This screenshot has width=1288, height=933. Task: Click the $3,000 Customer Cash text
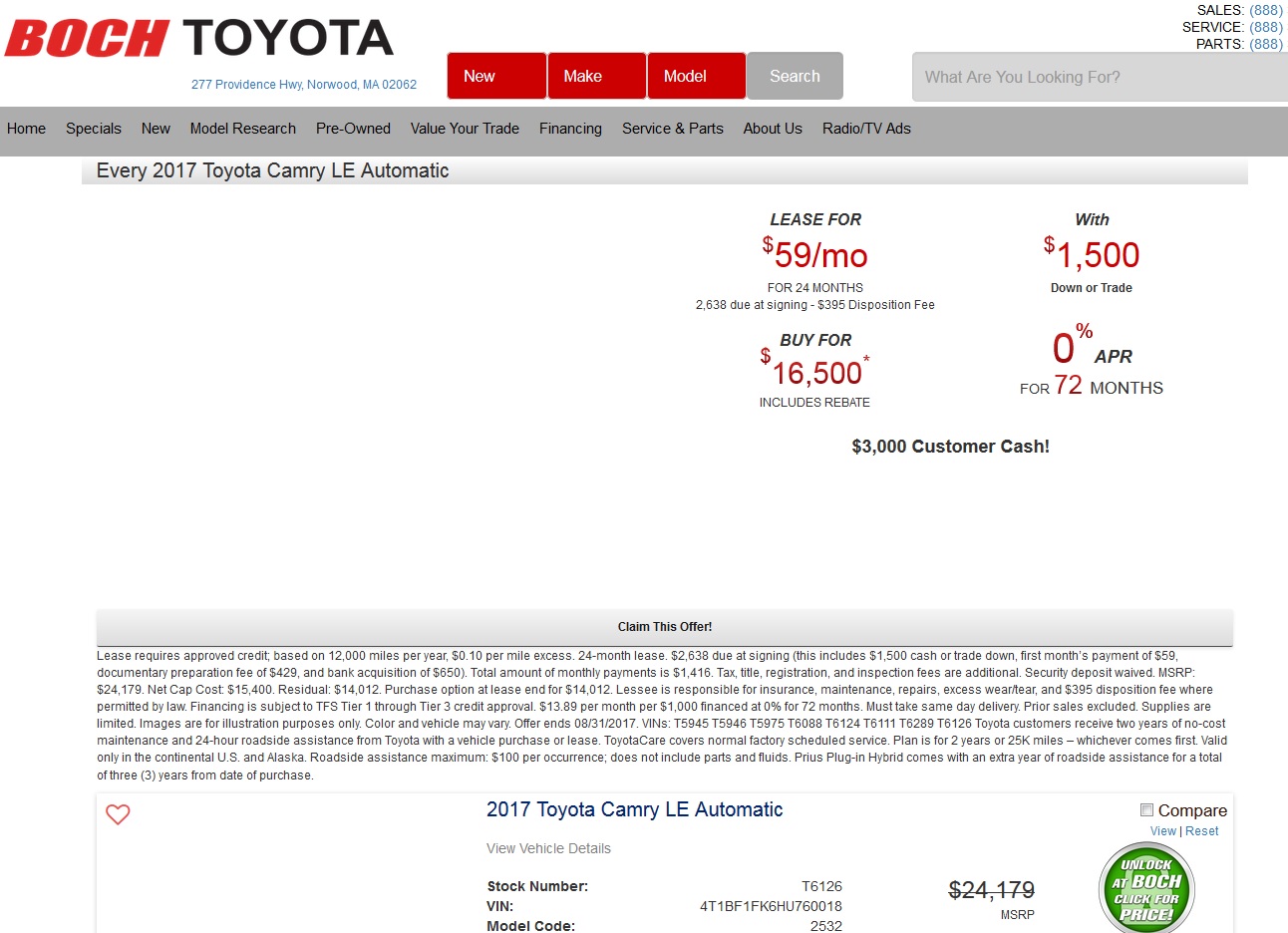[x=950, y=447]
